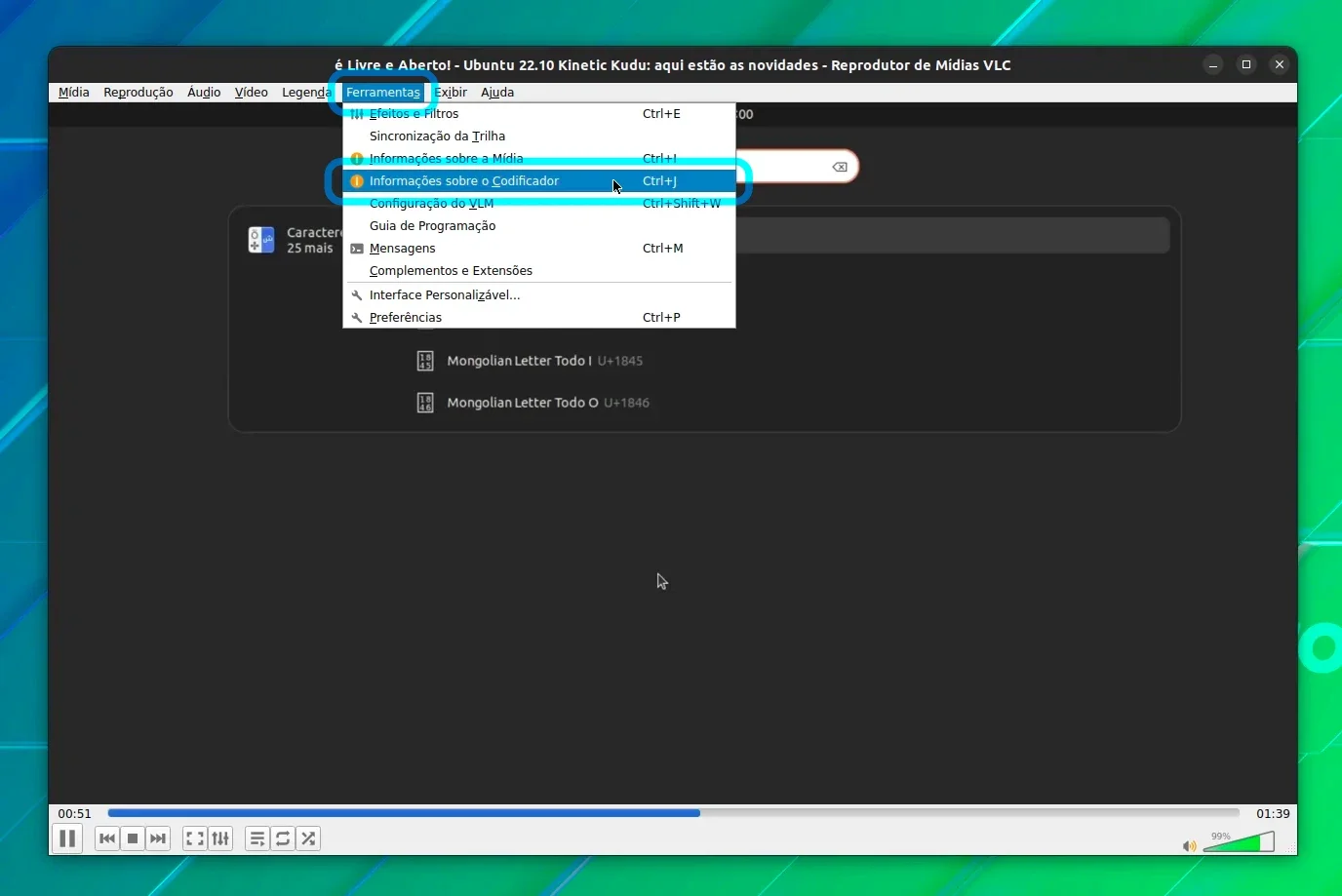
Task: Toggle loop repeat mode
Action: coord(283,838)
